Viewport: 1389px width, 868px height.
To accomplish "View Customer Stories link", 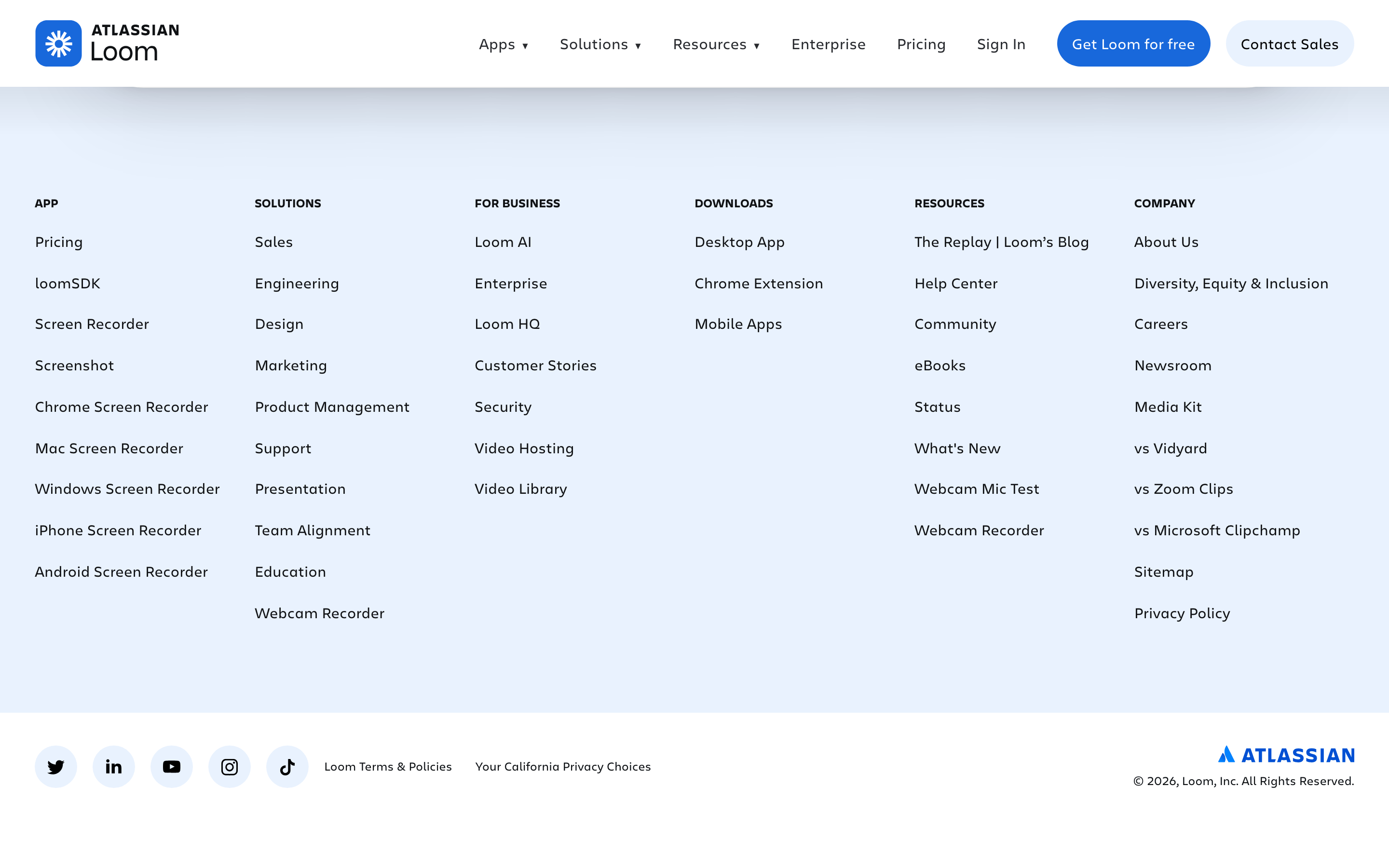I will pyautogui.click(x=535, y=365).
